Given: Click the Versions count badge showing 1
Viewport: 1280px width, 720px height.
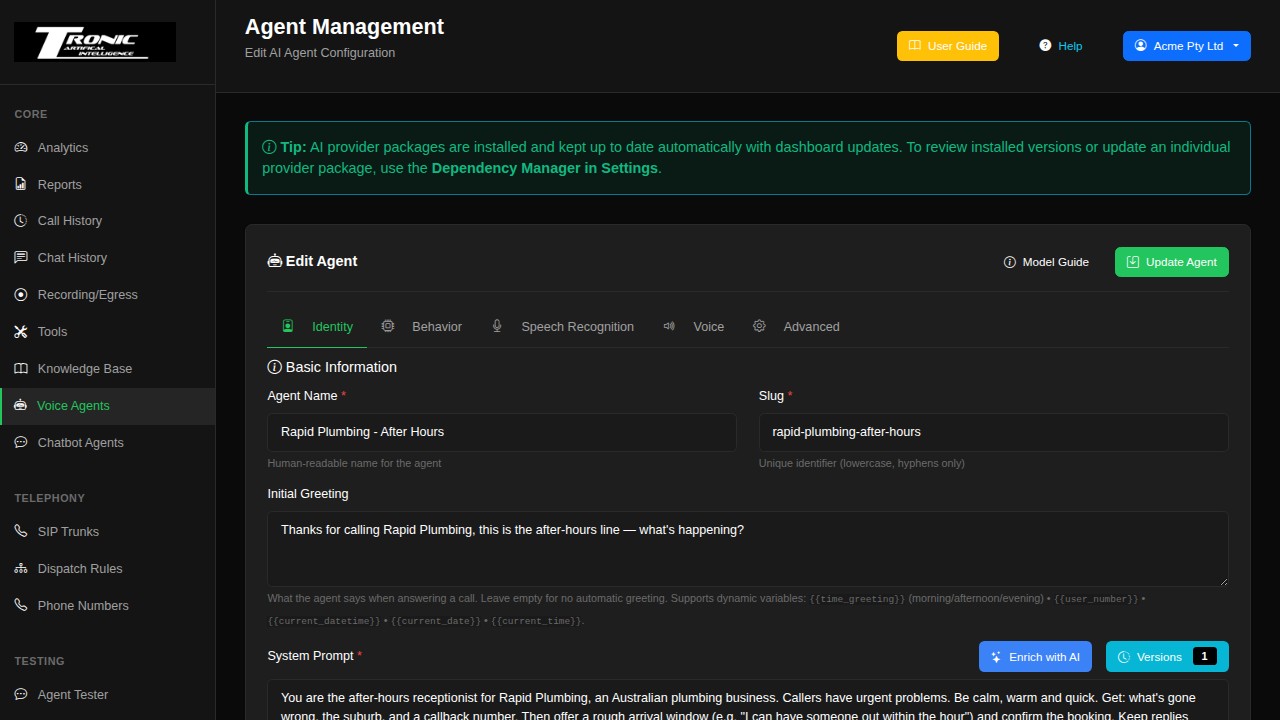Looking at the screenshot, I should pos(1204,657).
